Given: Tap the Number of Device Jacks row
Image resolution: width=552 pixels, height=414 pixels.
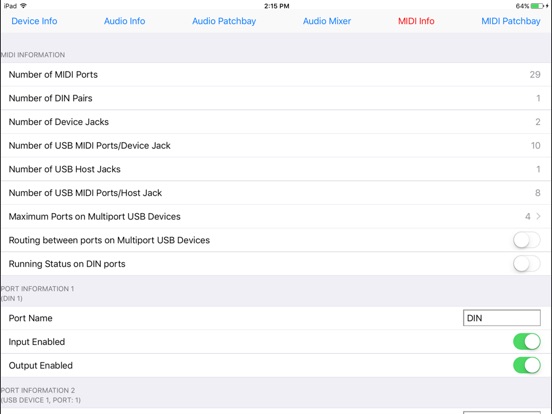Looking at the screenshot, I should point(276,122).
